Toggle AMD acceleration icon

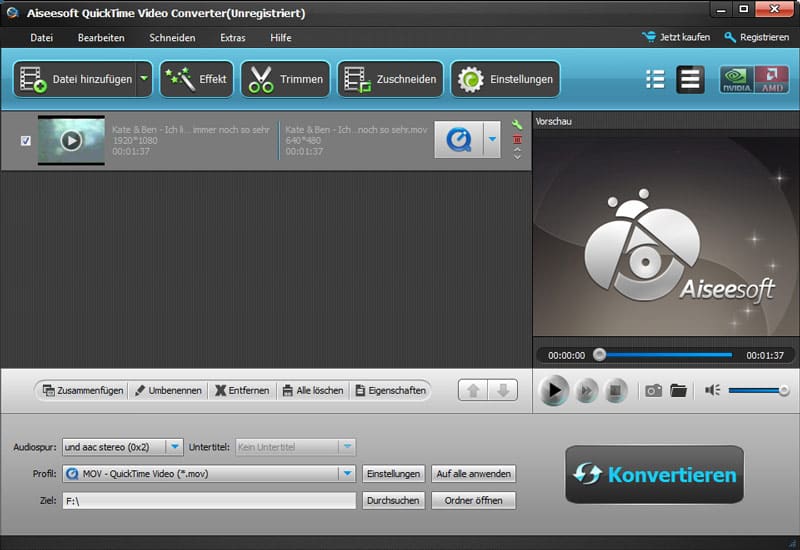point(772,80)
